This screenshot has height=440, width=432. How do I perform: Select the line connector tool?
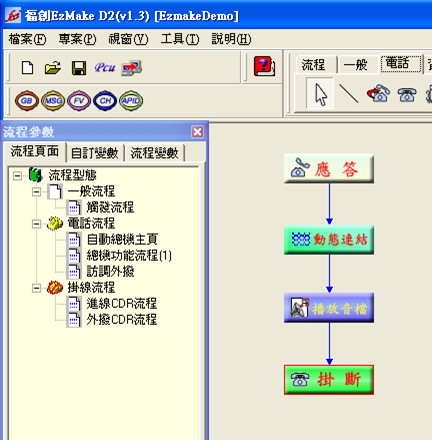[348, 93]
